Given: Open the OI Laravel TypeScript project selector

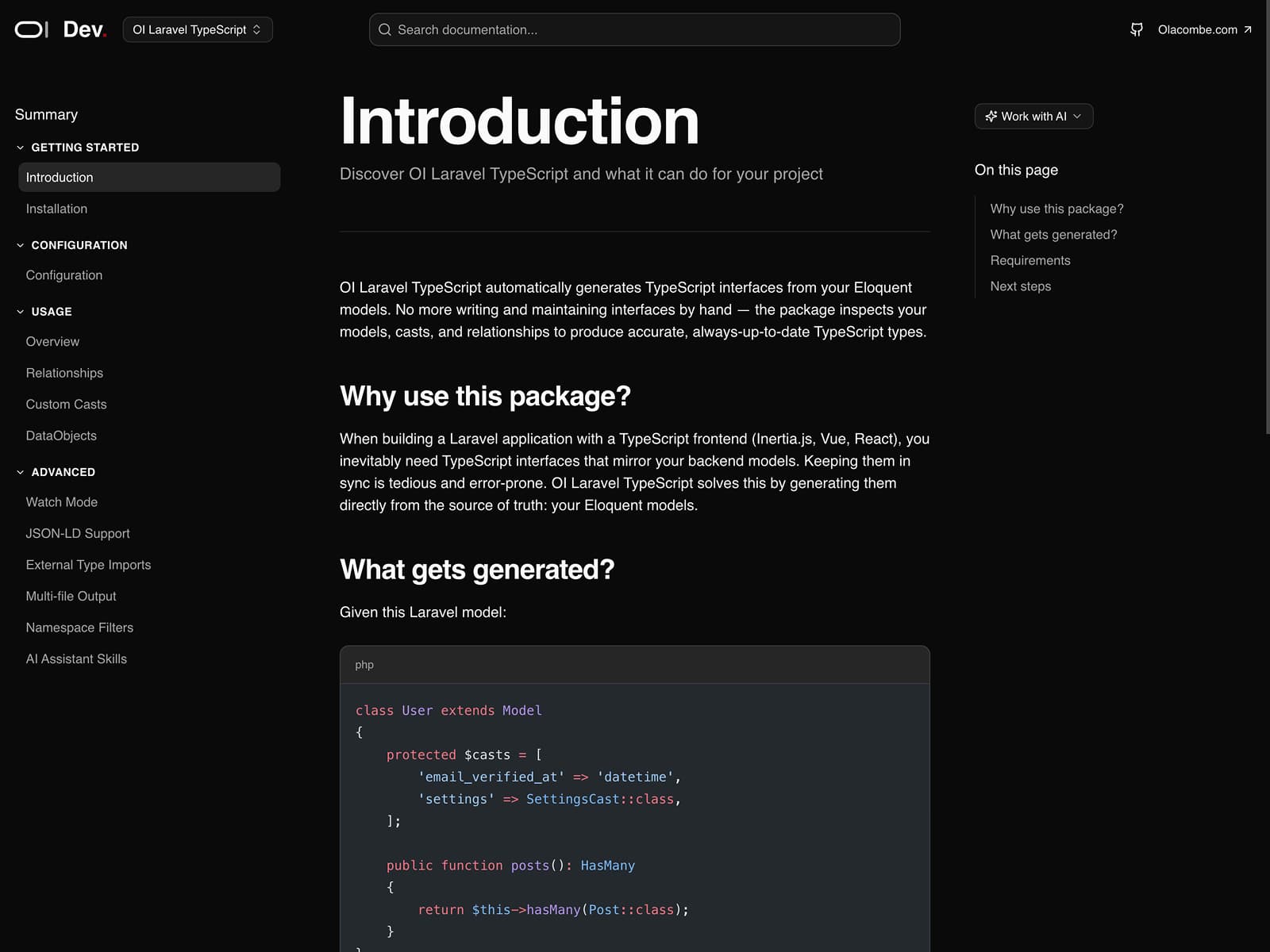Looking at the screenshot, I should pos(198,29).
